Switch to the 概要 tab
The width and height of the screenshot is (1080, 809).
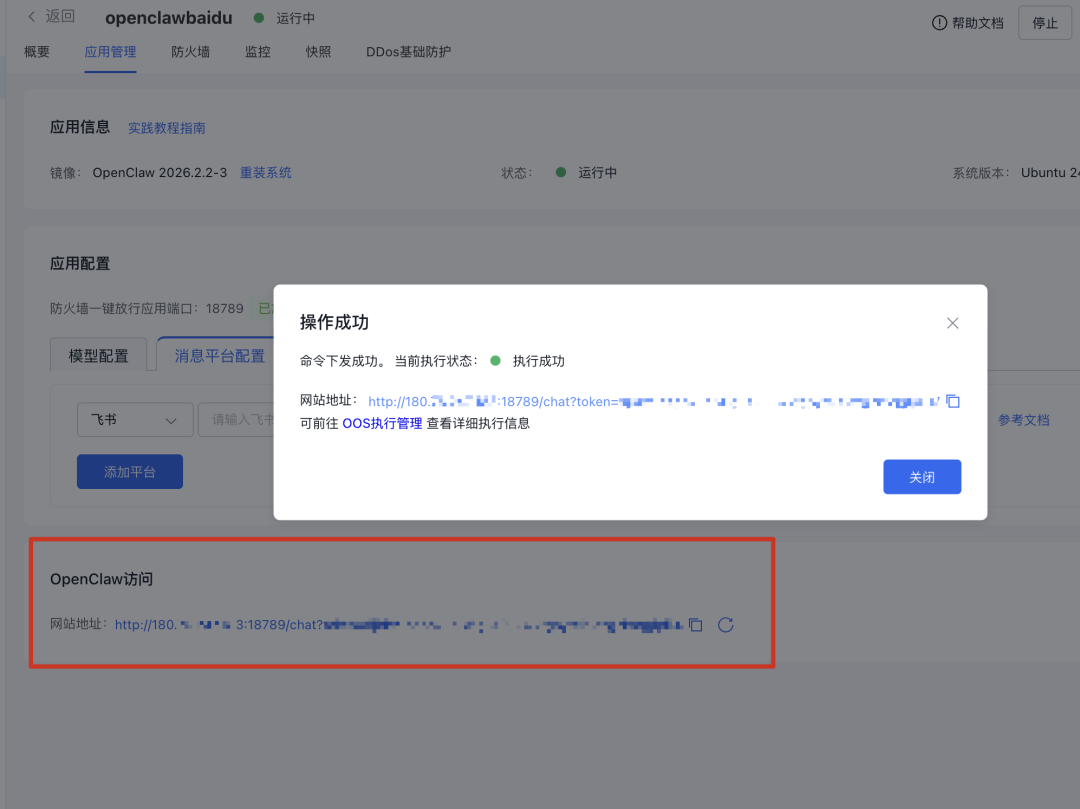tap(36, 51)
